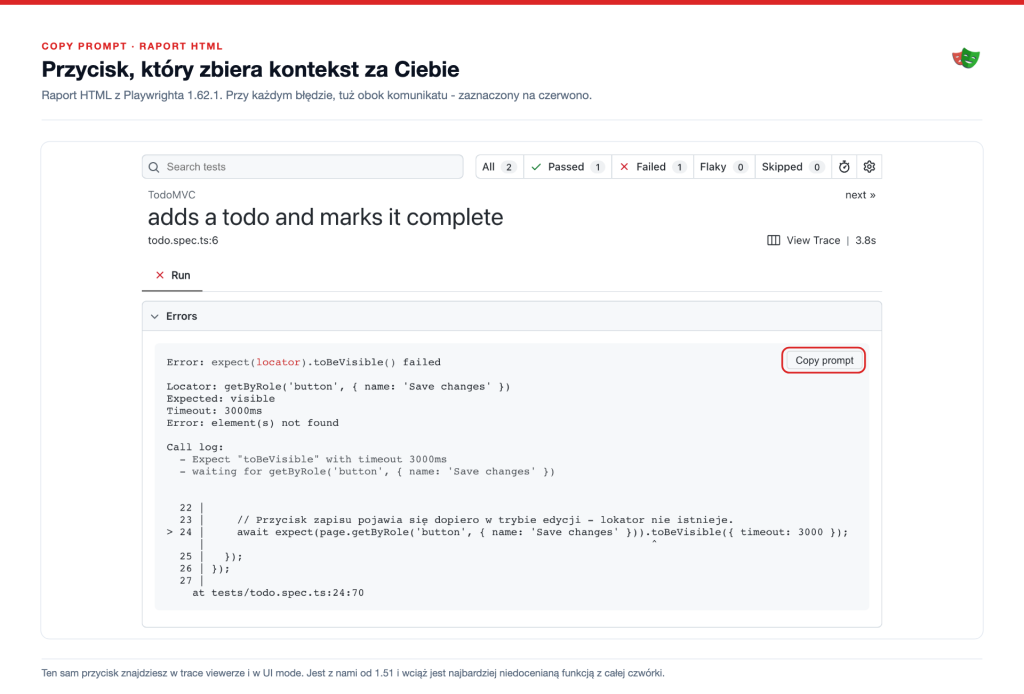1024x694 pixels.
Task: Click the green check icon in Passed
Action: coord(536,167)
